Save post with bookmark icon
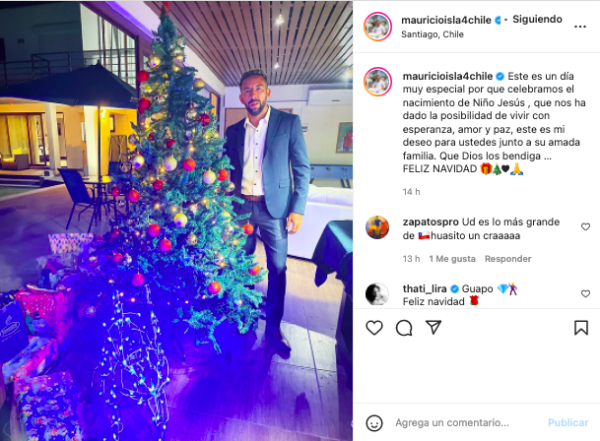This screenshot has height=441, width=600. click(581, 328)
